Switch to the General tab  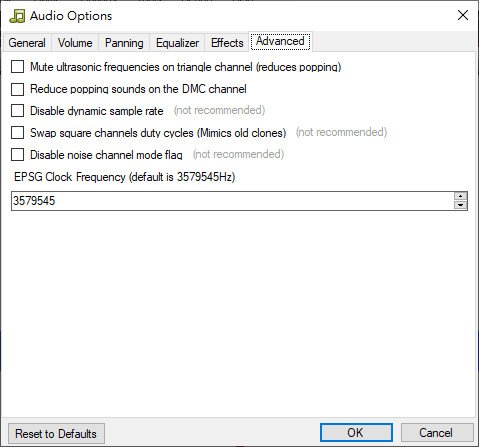coord(27,43)
